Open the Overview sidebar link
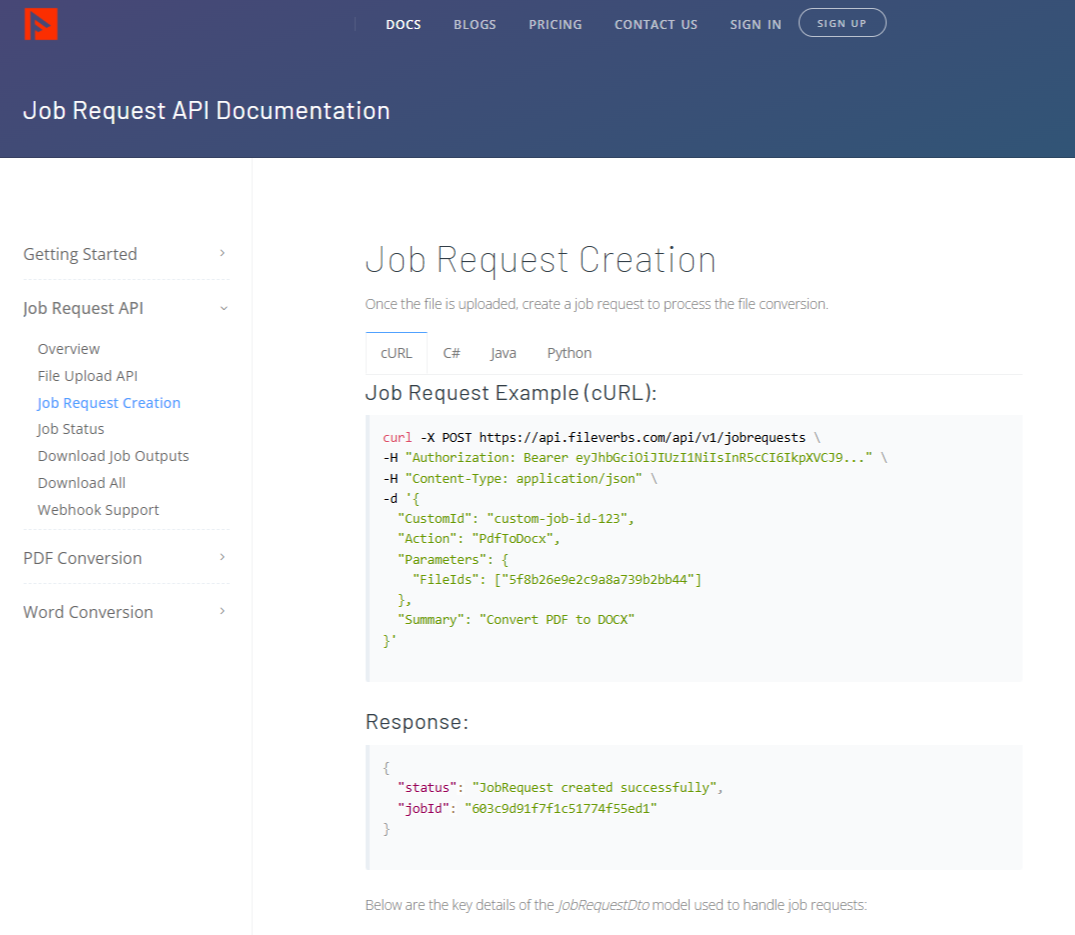Viewport: 1075px width, 935px height. (69, 349)
